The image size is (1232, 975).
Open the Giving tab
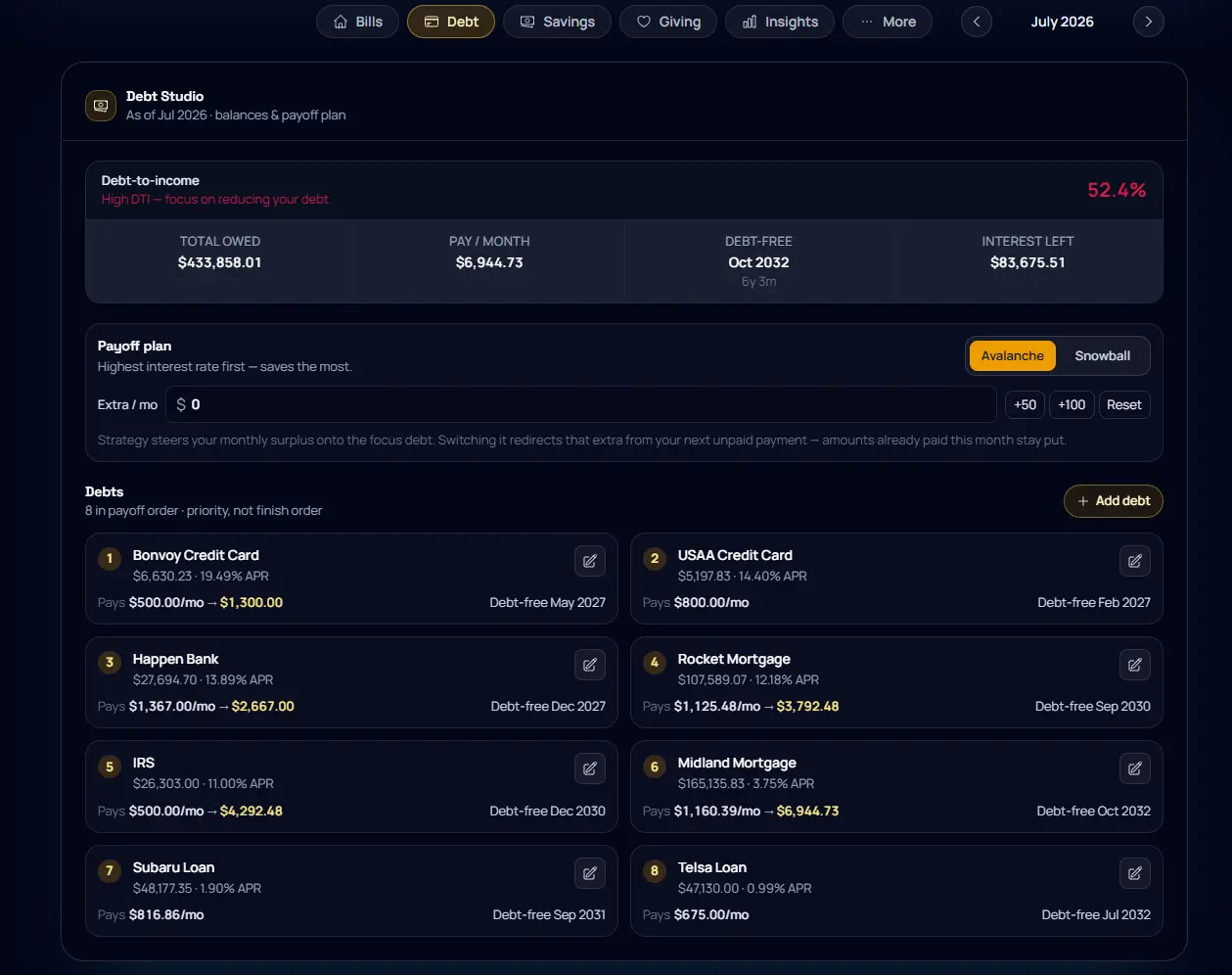[668, 22]
